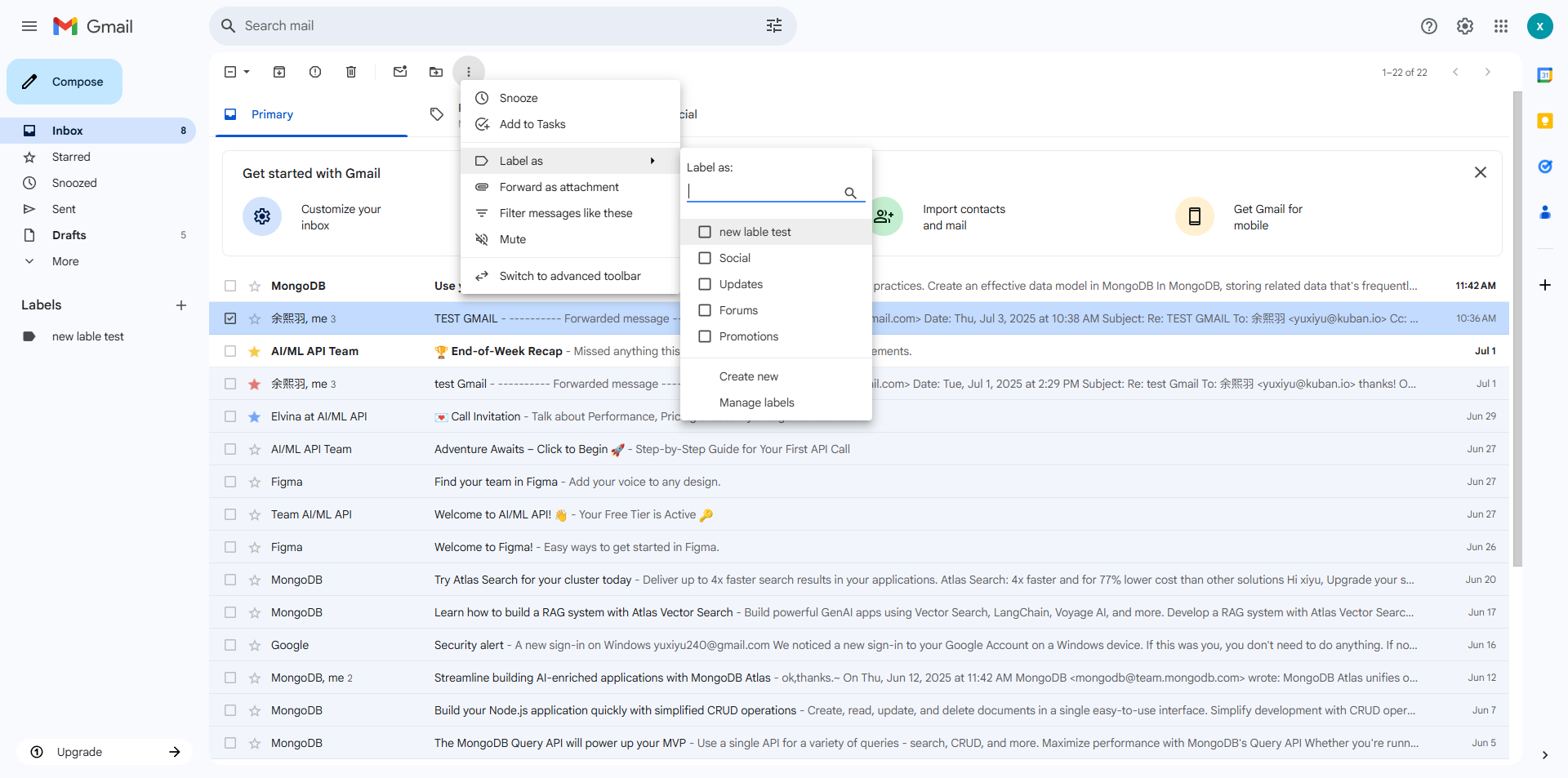This screenshot has width=1568, height=778.
Task: Go to older page chevron
Action: coord(1488,72)
